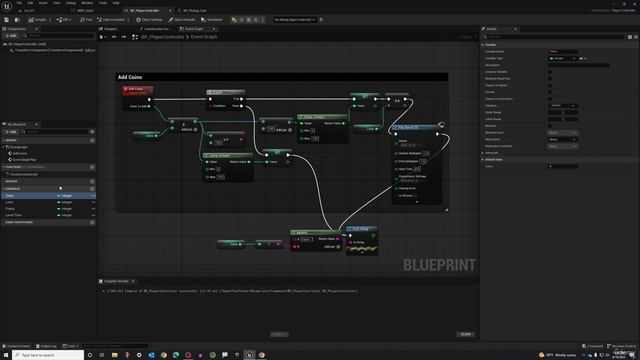This screenshot has height=360, width=640.
Task: Close the BP_PlayerController asset tab
Action: coord(170,11)
